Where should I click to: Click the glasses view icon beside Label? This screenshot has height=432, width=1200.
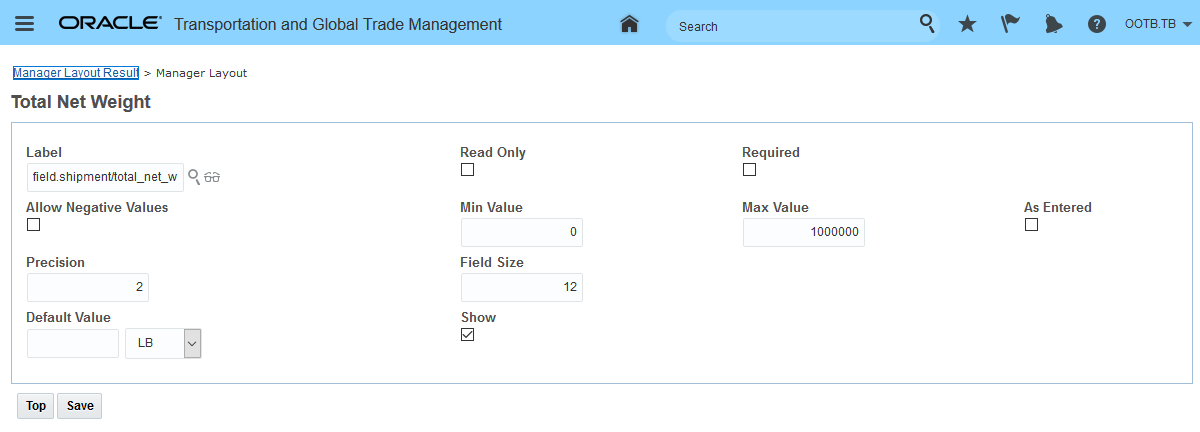tap(211, 177)
